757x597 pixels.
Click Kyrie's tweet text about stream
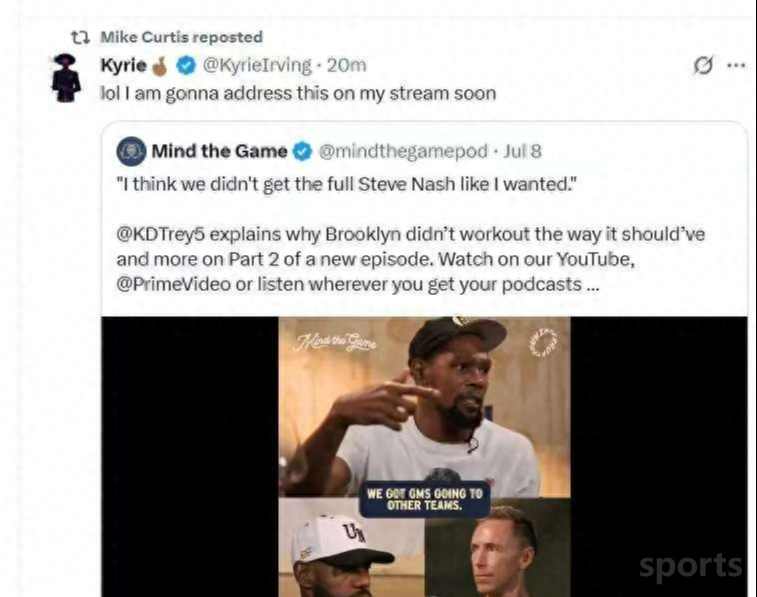(x=298, y=94)
